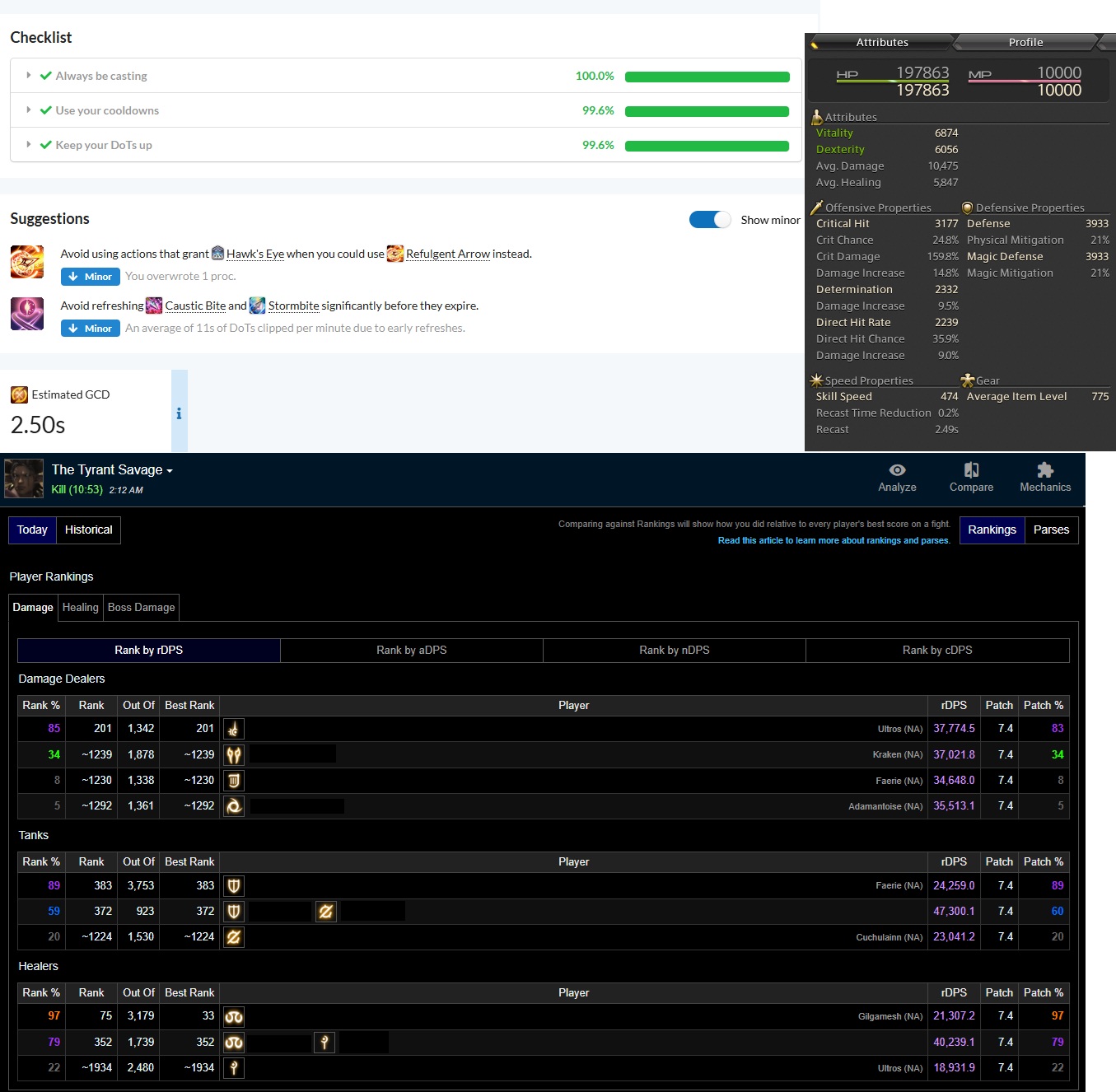This screenshot has width=1116, height=1092.
Task: Click the 100.0% Always be casting score
Action: pos(595,76)
